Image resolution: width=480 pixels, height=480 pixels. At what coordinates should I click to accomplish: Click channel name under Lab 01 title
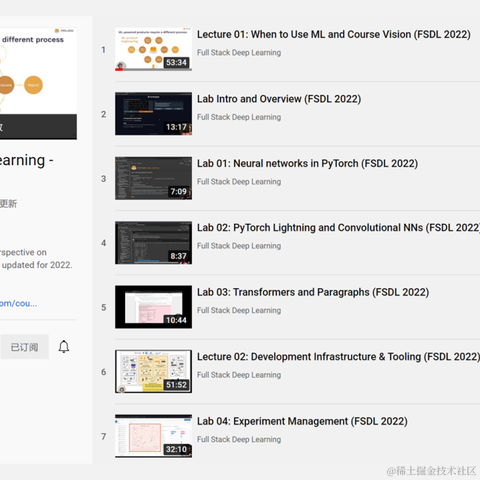[239, 182]
